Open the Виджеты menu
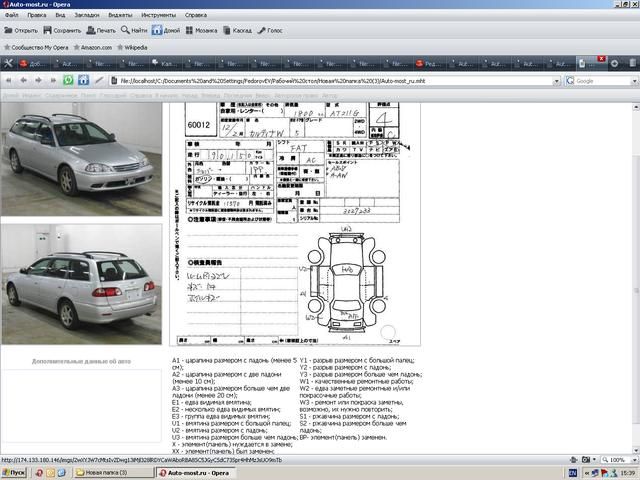The width and height of the screenshot is (640, 480). click(x=120, y=15)
